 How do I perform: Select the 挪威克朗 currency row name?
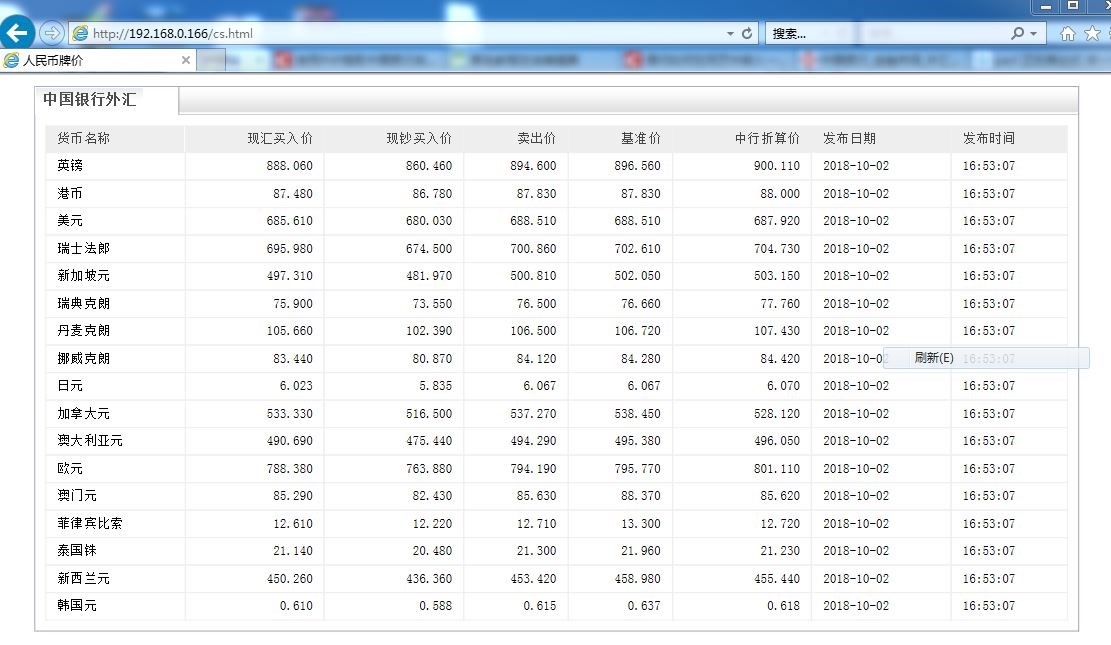[x=84, y=358]
